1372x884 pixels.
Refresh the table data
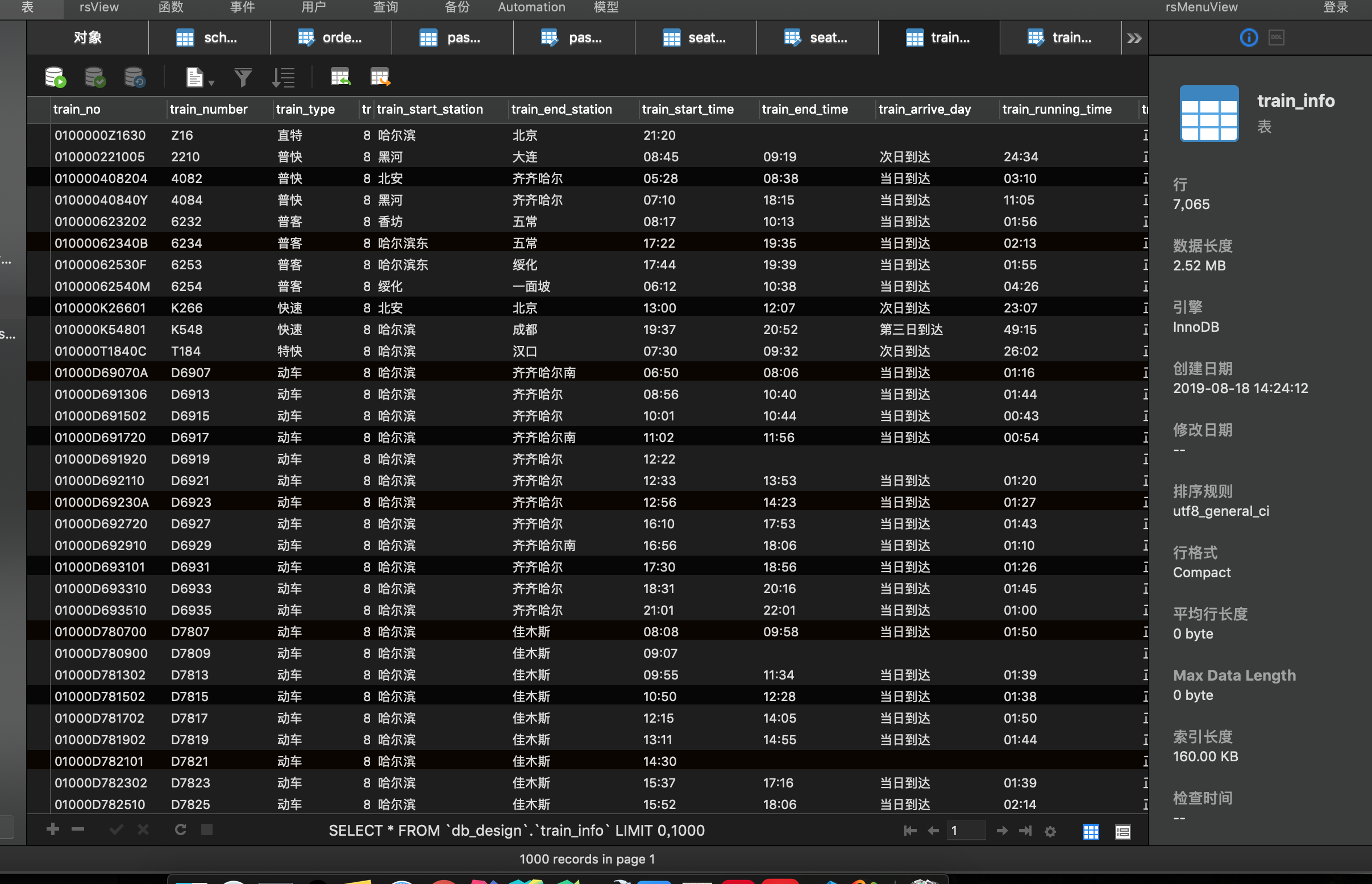180,829
